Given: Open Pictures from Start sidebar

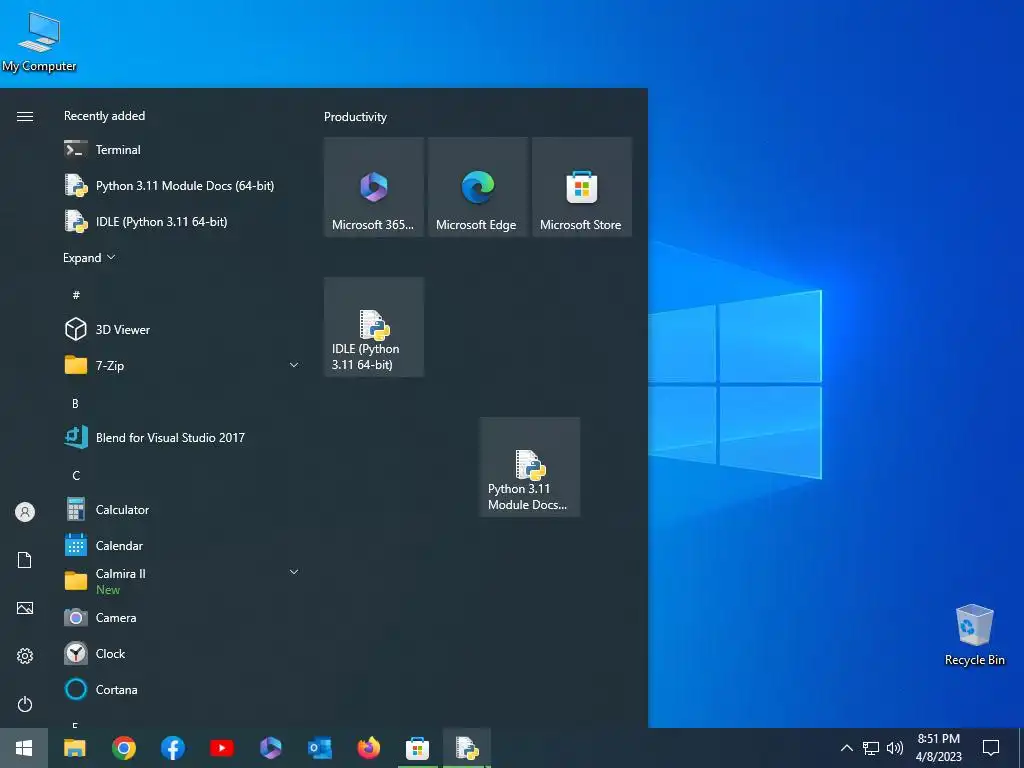Looking at the screenshot, I should click(x=25, y=608).
